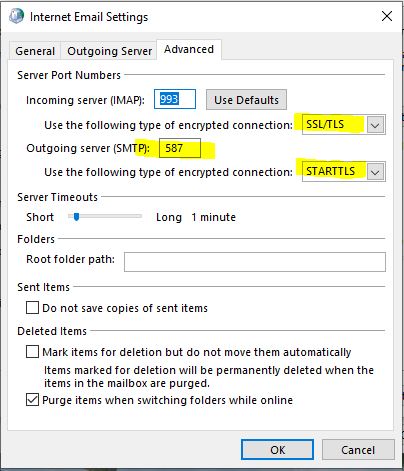Click the Server Timeouts slider handle
The width and height of the screenshot is (404, 471).
77,217
